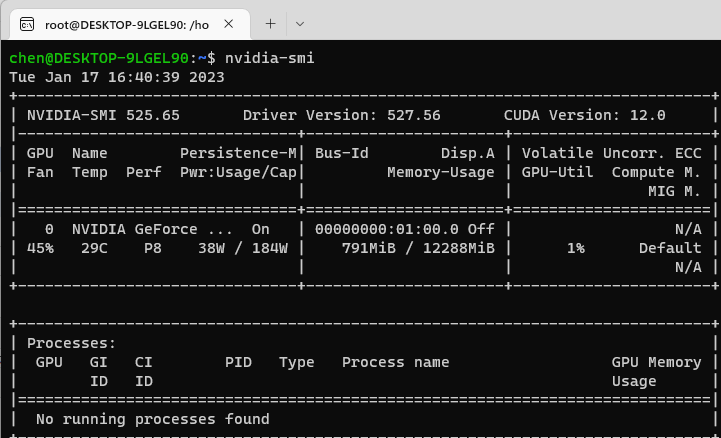Viewport: 721px width, 438px height.
Task: Select the root@DESKTOP-9LGEL90 tab title
Action: (130, 21)
